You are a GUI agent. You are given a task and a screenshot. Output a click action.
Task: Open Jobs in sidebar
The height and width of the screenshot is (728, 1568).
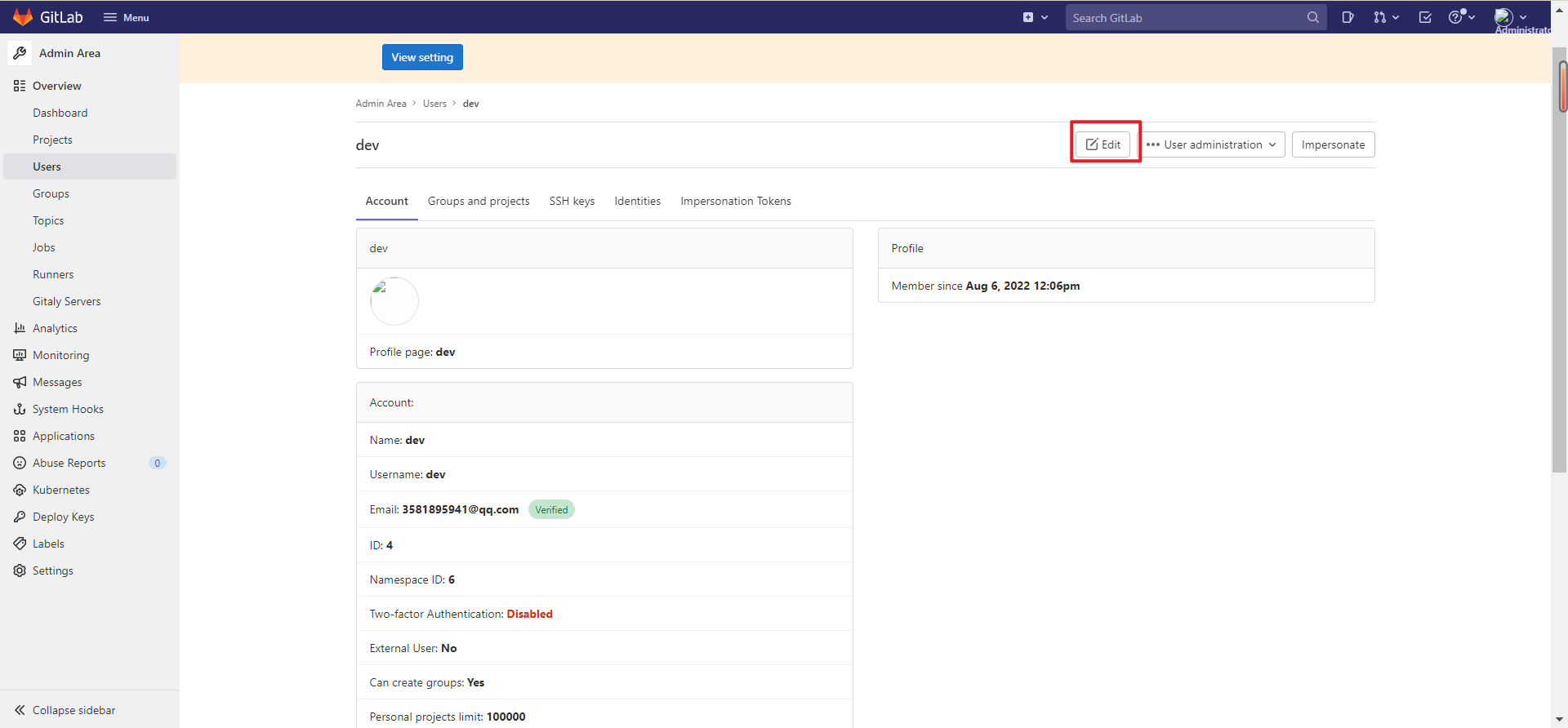(44, 247)
